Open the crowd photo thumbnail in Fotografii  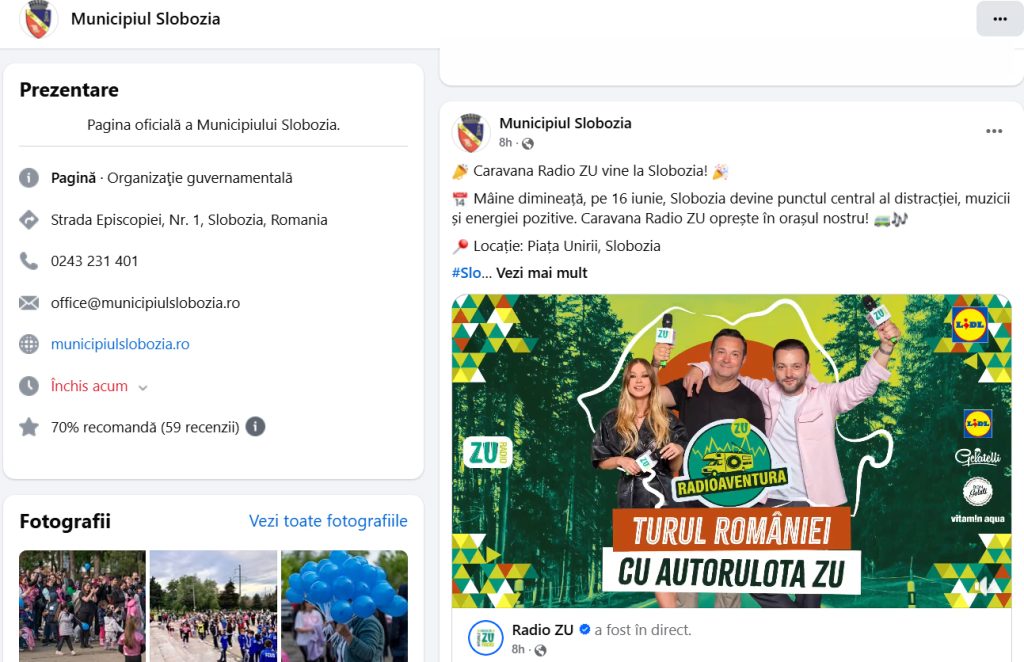click(82, 606)
